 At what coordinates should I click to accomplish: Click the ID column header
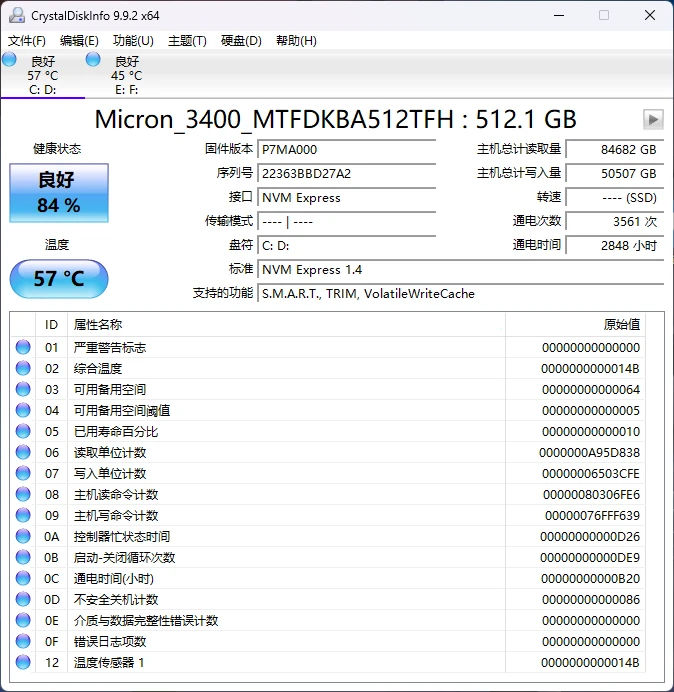click(x=51, y=325)
